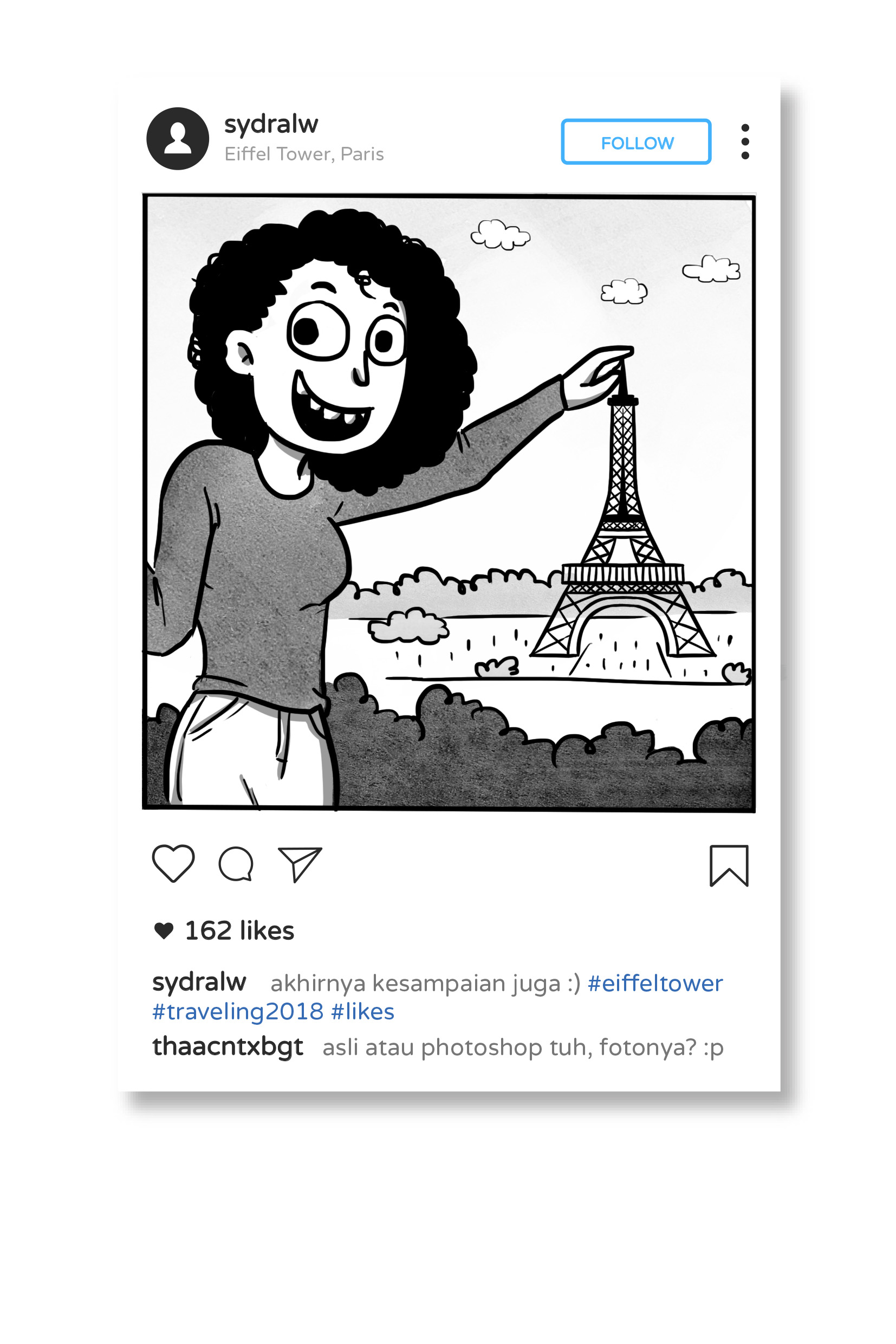
Task: Open the #eiffeltower hashtag
Action: [655, 984]
